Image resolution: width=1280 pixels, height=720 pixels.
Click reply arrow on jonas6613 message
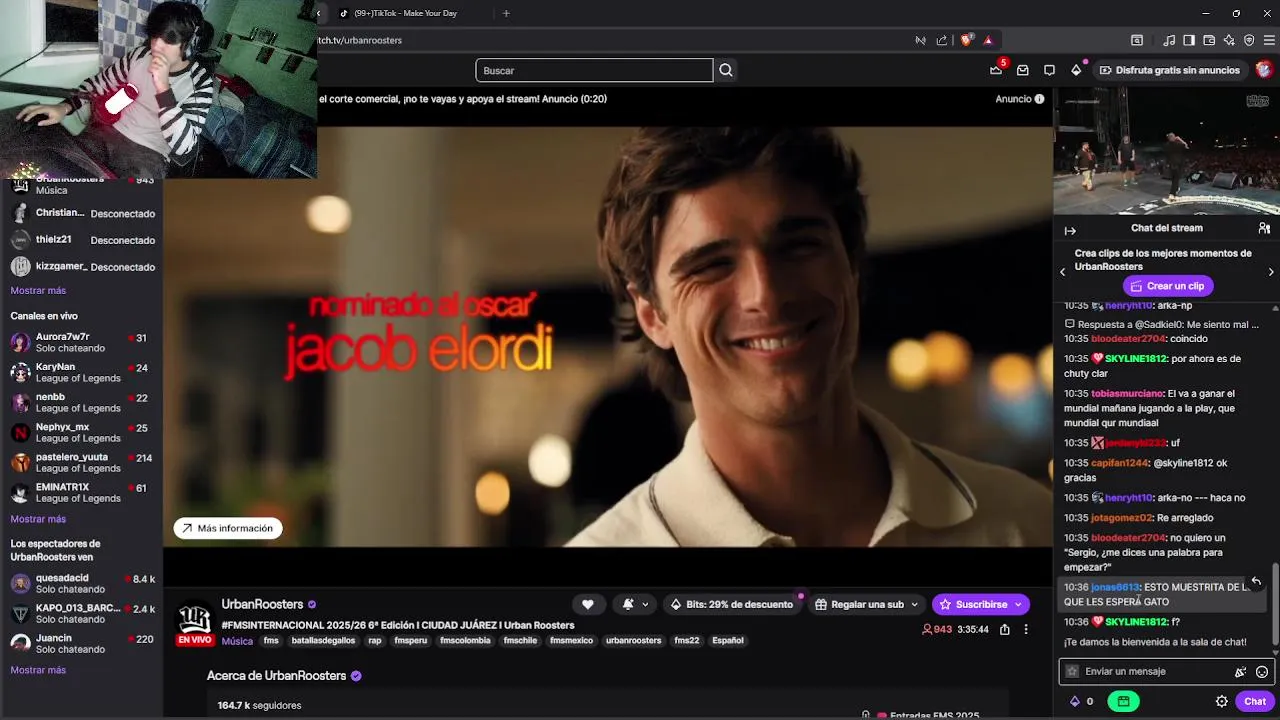[1256, 581]
